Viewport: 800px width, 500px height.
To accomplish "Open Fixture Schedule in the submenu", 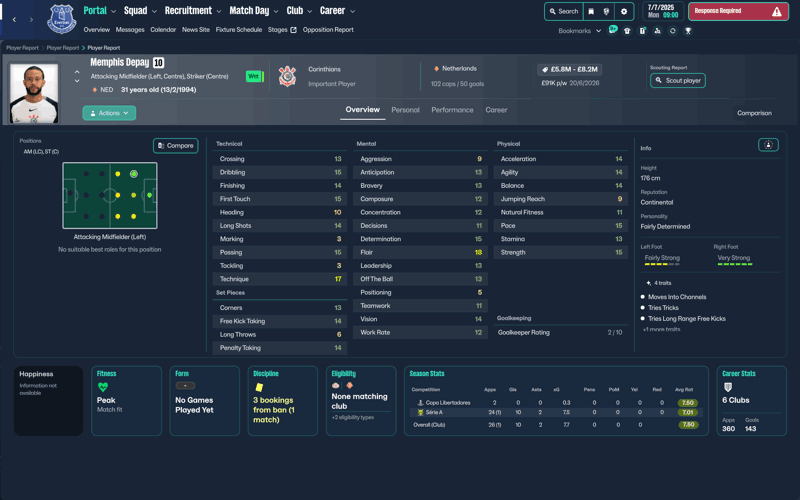I will coord(239,30).
